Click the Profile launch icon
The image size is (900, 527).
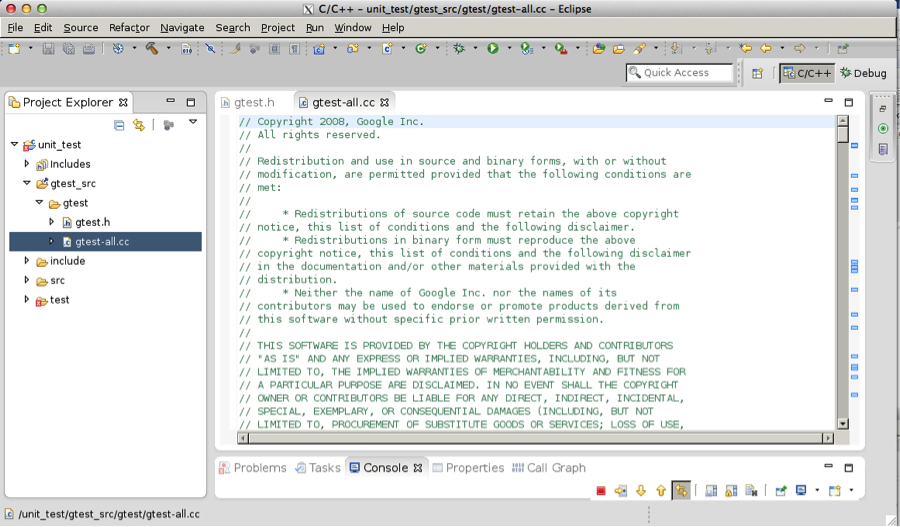click(x=527, y=49)
